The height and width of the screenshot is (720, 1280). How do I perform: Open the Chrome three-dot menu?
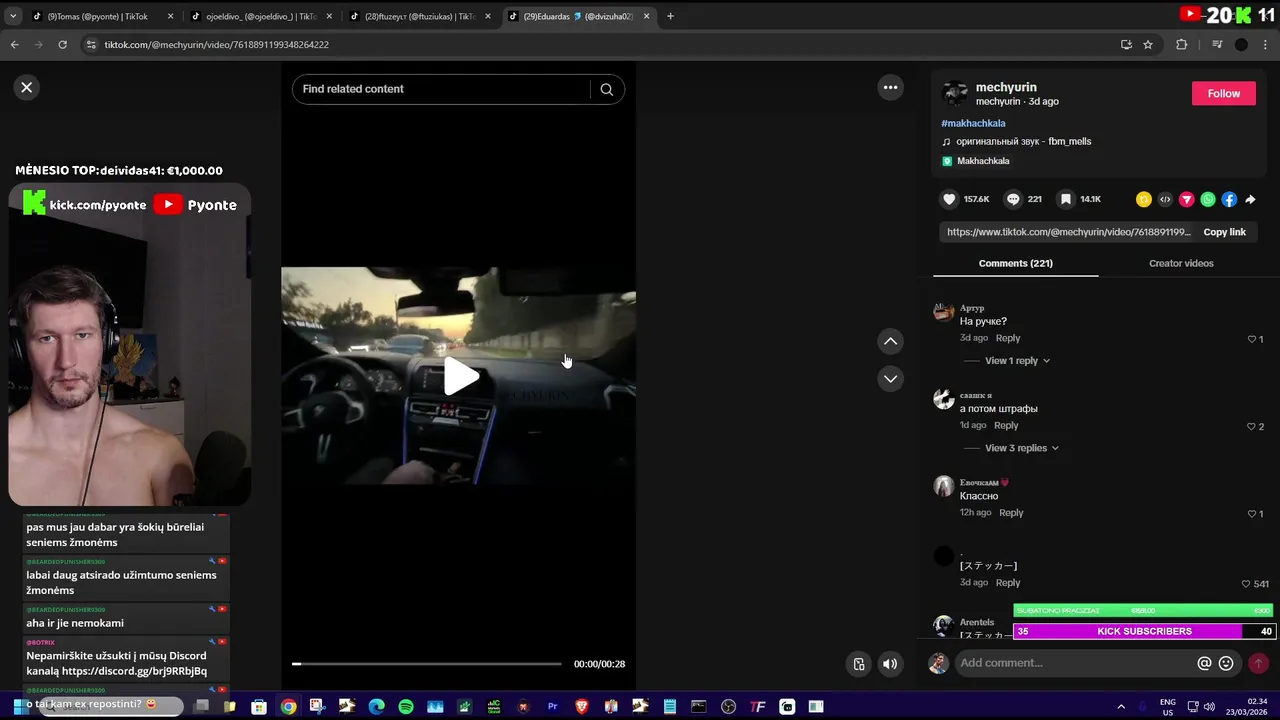1266,44
